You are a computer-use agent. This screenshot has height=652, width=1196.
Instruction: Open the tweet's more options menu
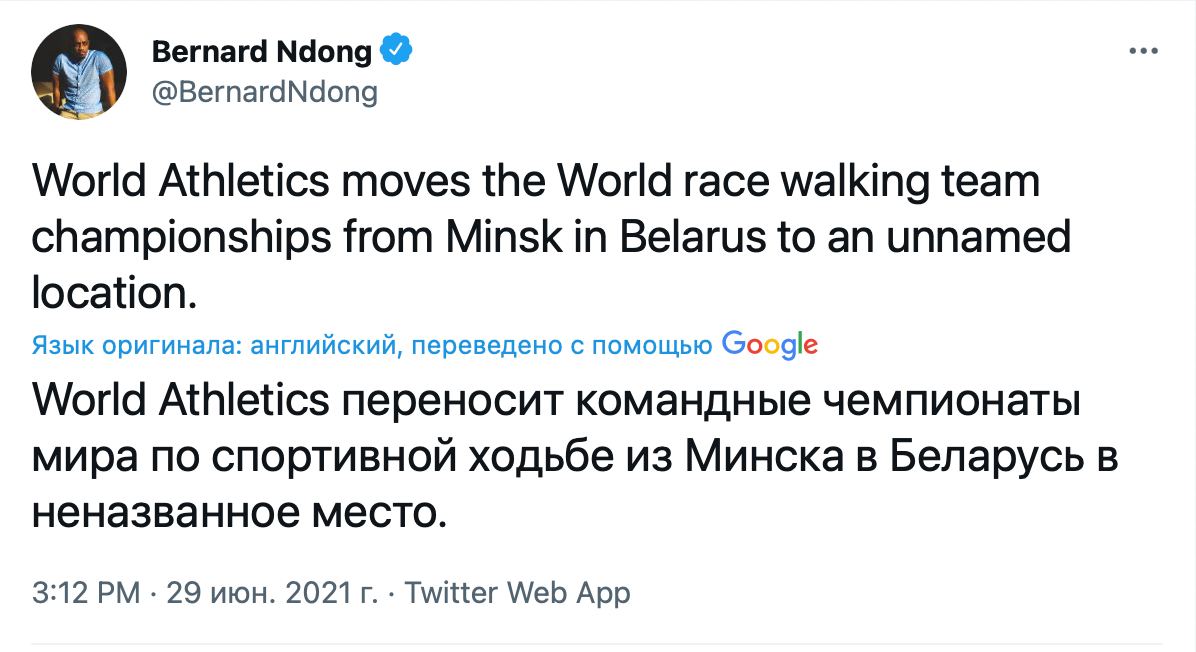point(1143,51)
